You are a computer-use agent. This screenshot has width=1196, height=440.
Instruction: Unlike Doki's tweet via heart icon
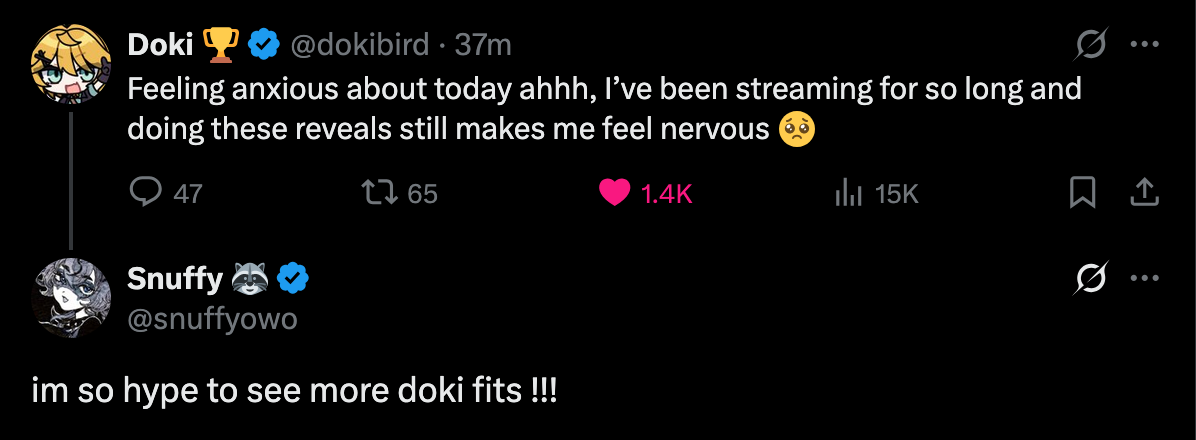click(614, 192)
